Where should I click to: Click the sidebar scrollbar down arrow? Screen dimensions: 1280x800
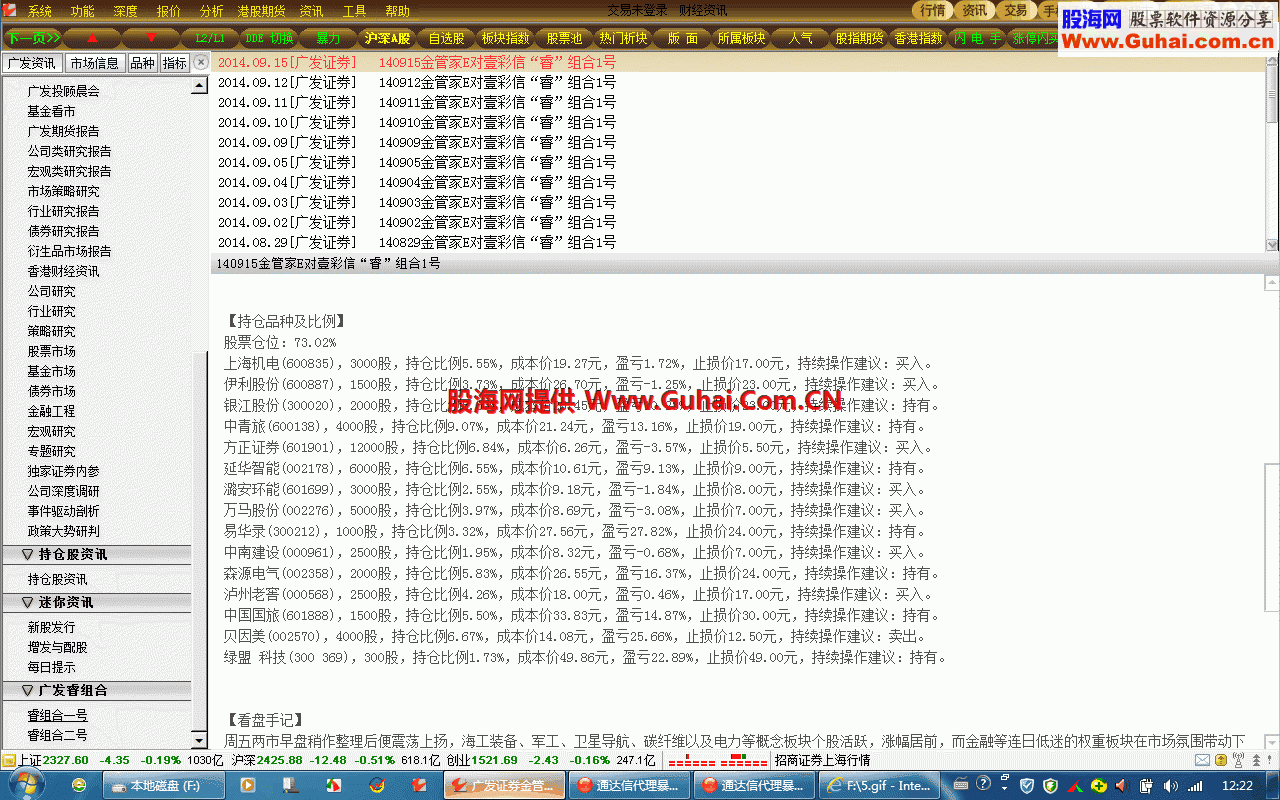coord(199,741)
